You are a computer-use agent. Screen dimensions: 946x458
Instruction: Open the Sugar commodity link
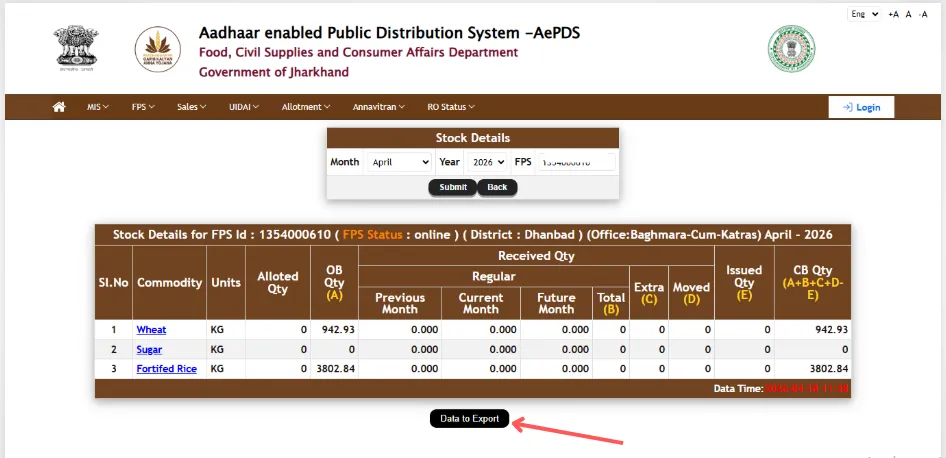point(149,349)
